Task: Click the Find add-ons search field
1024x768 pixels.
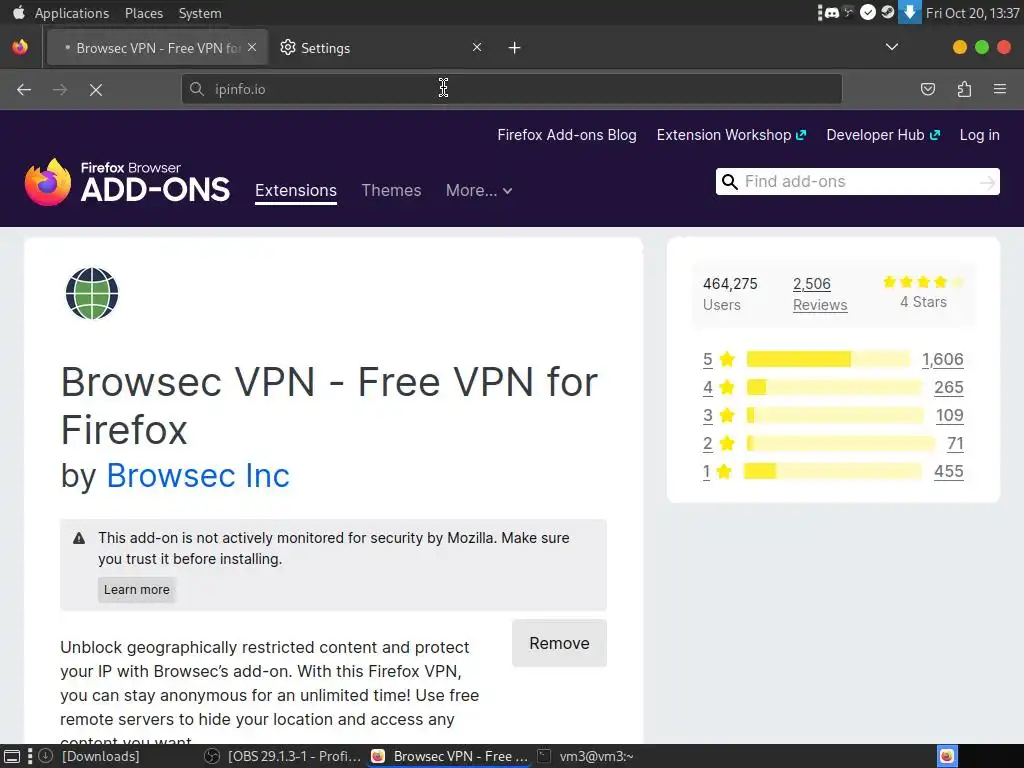Action: click(x=857, y=182)
